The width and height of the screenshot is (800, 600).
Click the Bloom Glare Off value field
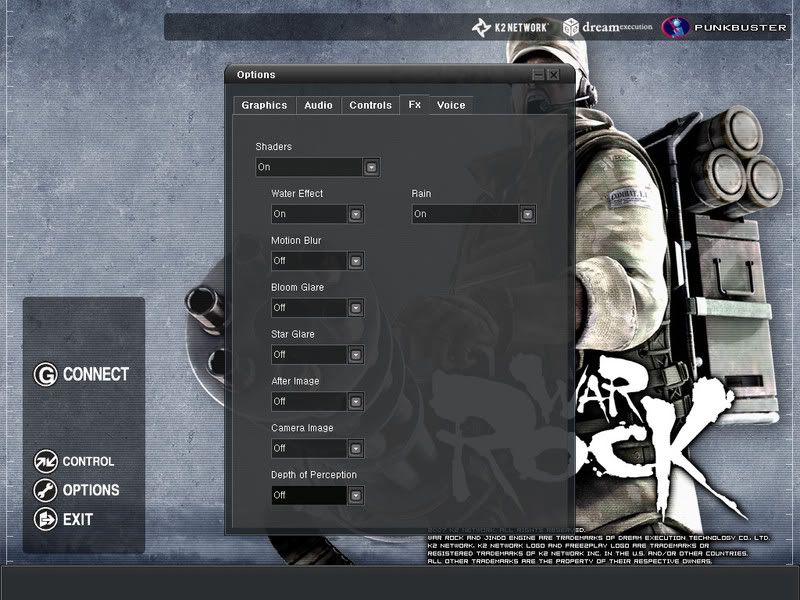coord(309,308)
